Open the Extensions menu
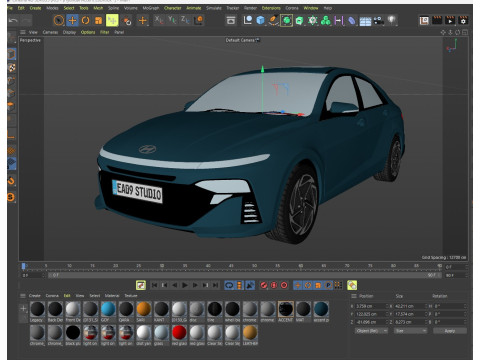The height and width of the screenshot is (360, 480). click(x=271, y=8)
